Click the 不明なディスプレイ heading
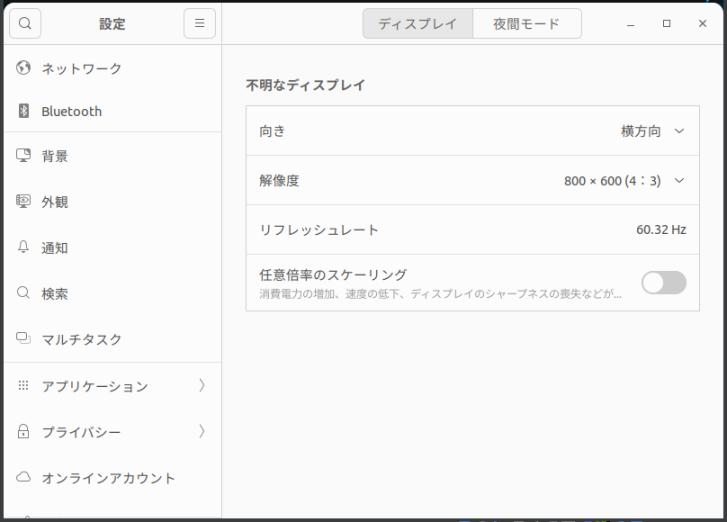The width and height of the screenshot is (727, 522). [306, 85]
